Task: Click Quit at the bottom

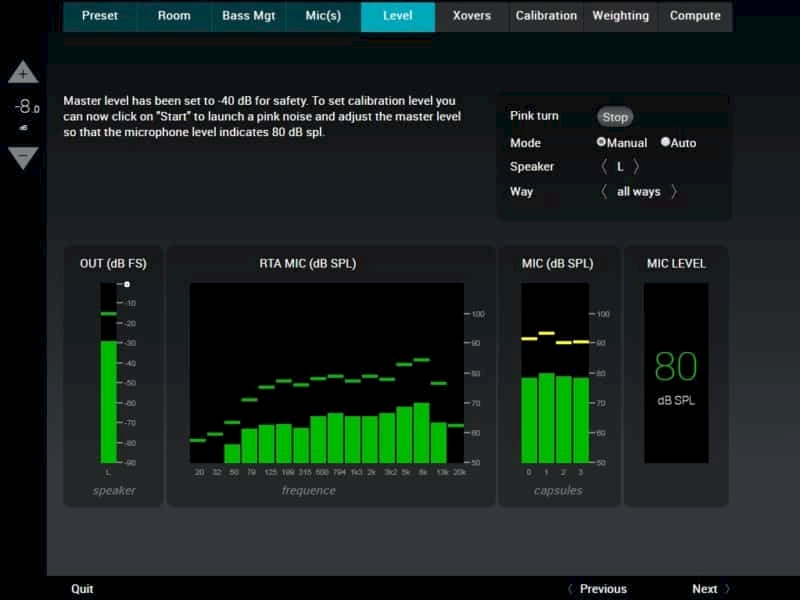Action: click(82, 589)
